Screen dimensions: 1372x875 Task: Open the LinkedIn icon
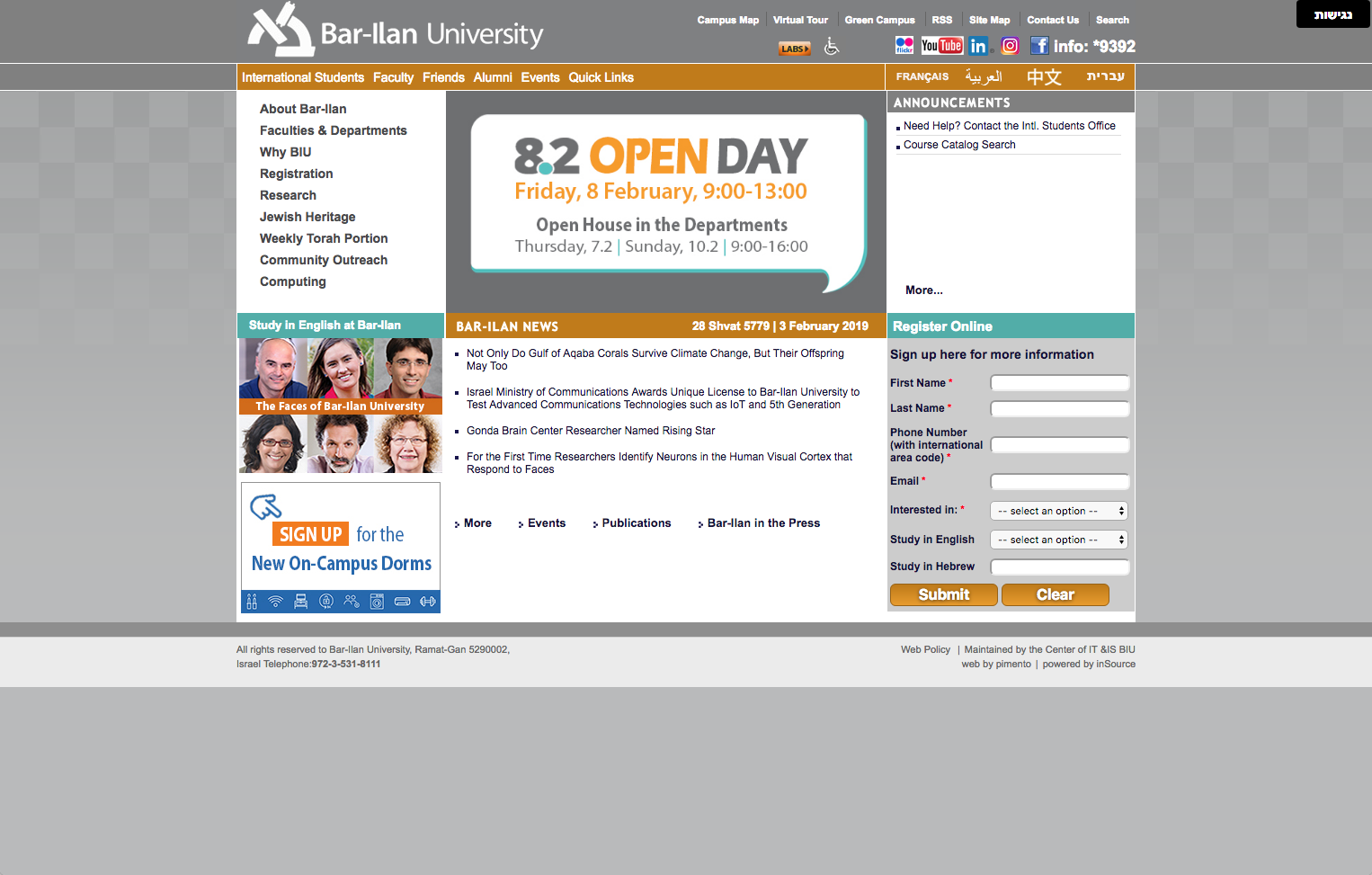(978, 46)
